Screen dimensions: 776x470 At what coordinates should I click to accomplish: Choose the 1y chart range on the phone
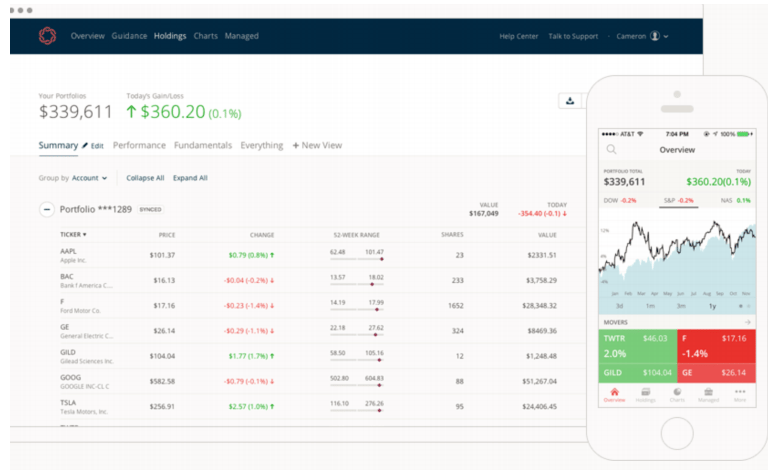(x=712, y=306)
